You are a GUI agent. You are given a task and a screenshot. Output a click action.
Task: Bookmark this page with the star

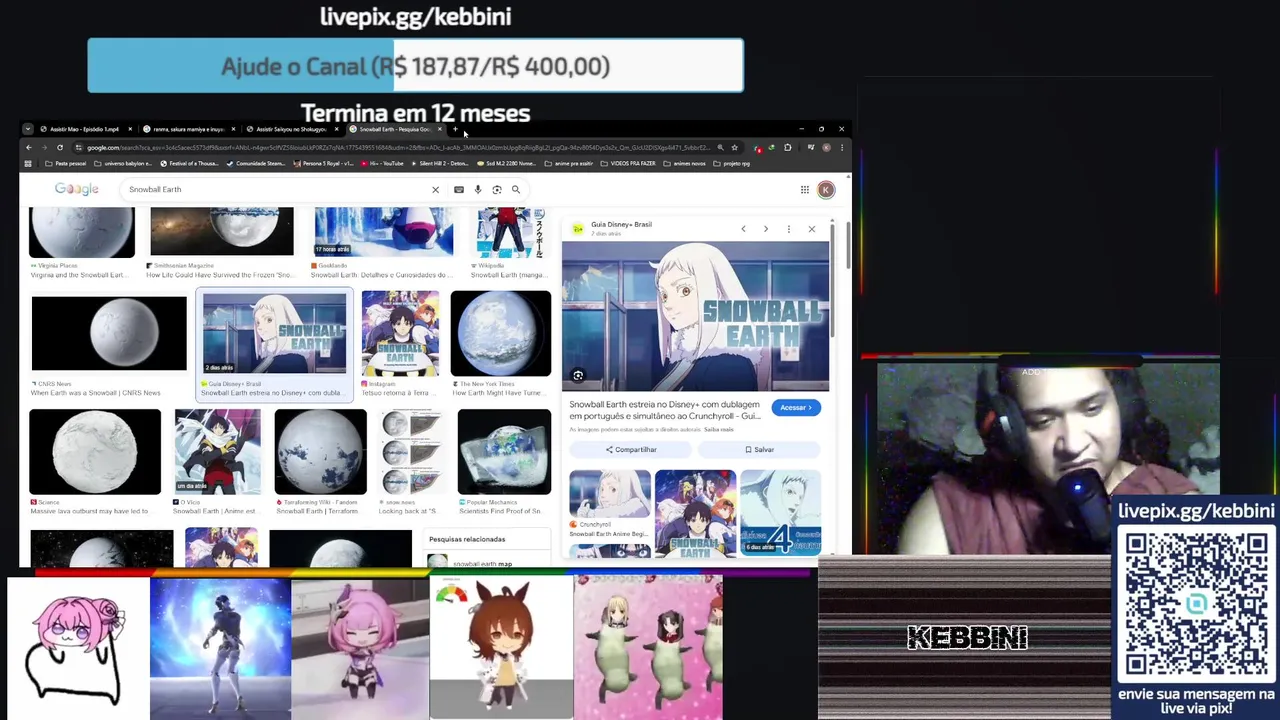(x=734, y=148)
